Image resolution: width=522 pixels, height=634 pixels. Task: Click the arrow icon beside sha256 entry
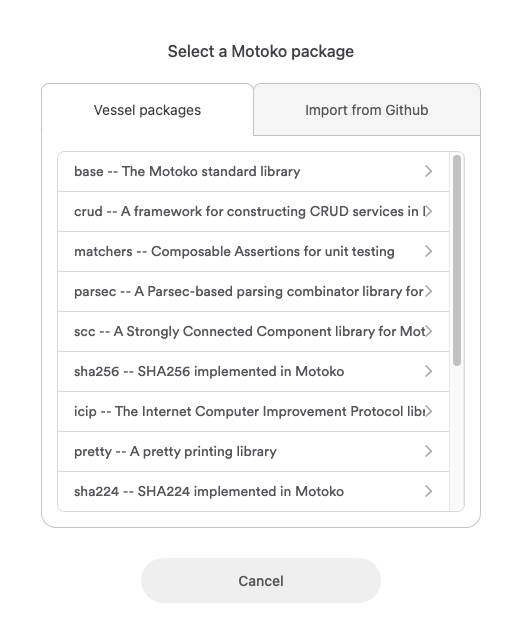pyautogui.click(x=429, y=372)
